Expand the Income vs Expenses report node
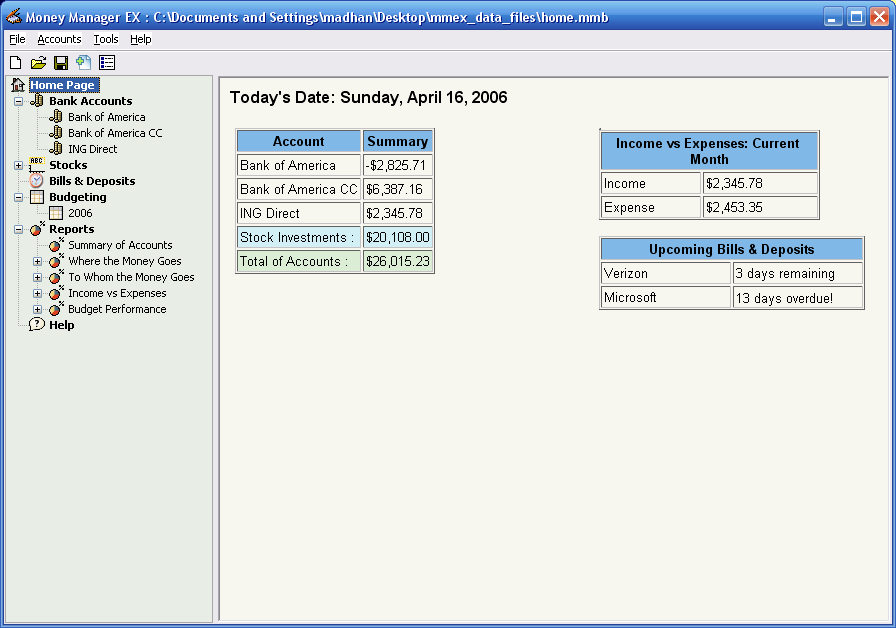Screen dimensions: 896x628 point(38,293)
